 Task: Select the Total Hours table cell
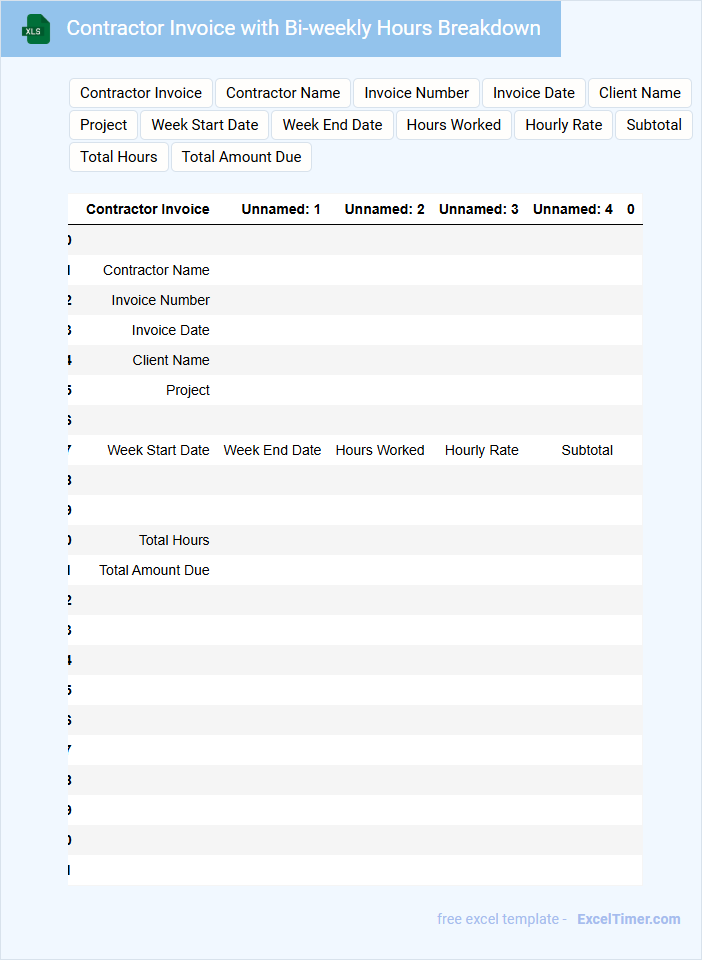coord(174,540)
